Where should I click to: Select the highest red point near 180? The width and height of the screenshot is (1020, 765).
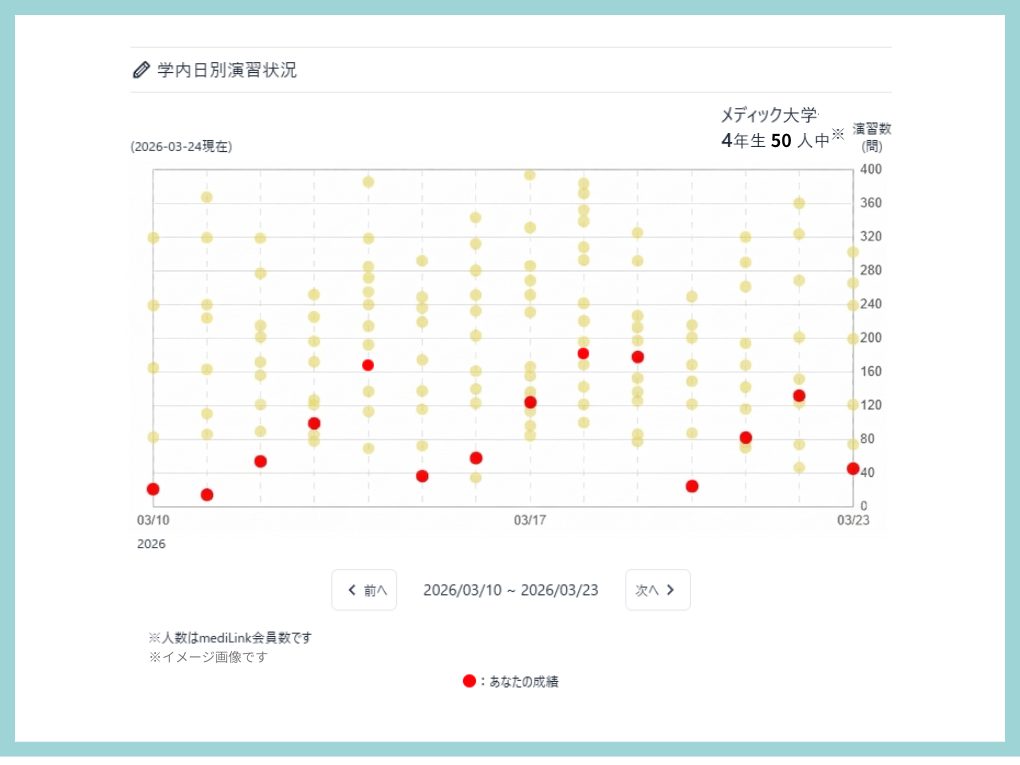[x=583, y=353]
